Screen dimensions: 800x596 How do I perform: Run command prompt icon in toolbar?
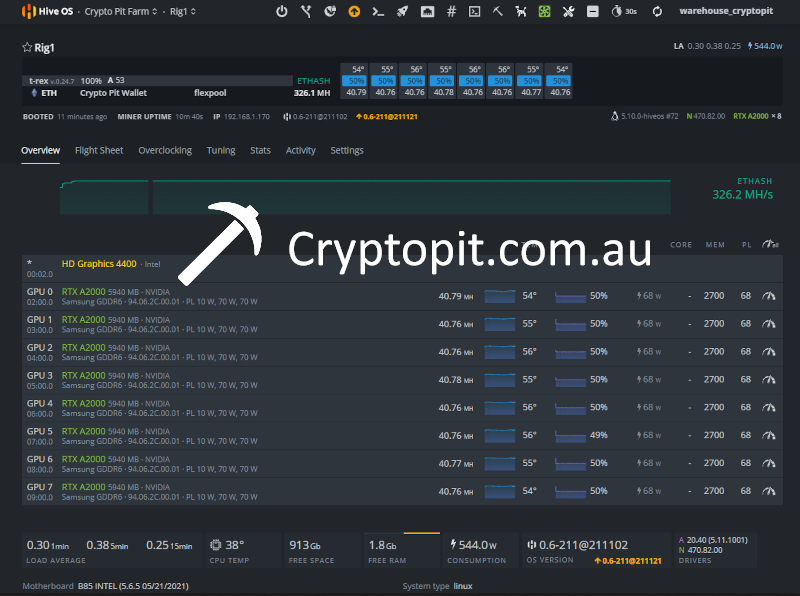pos(378,11)
